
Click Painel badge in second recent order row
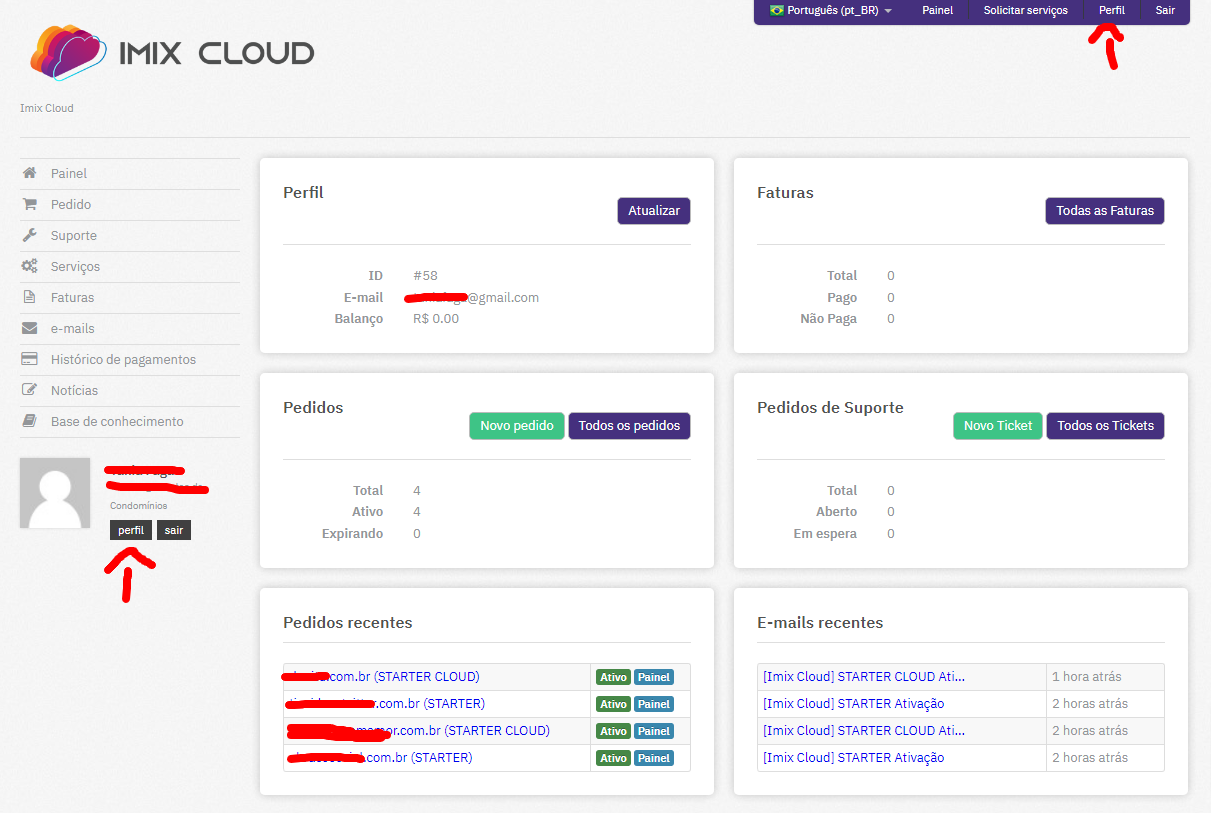654,704
